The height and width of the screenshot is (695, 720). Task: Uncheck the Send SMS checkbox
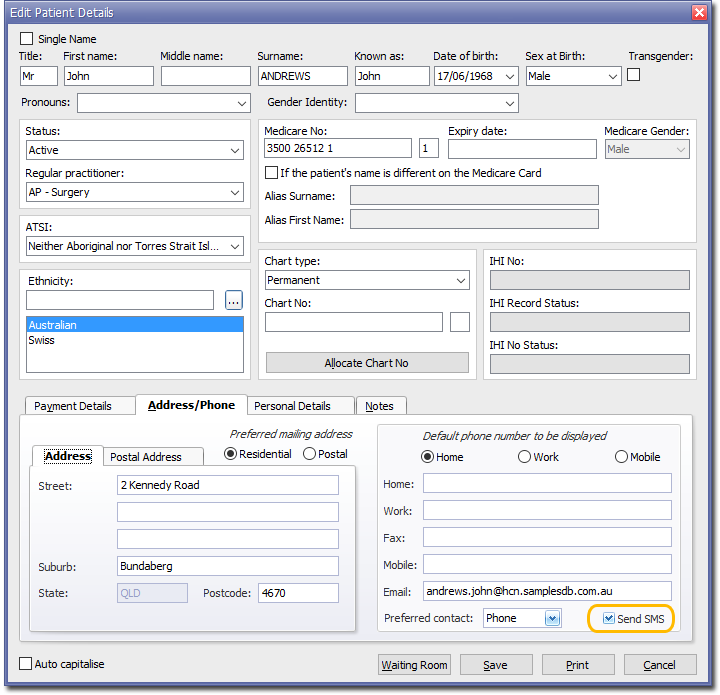point(609,619)
